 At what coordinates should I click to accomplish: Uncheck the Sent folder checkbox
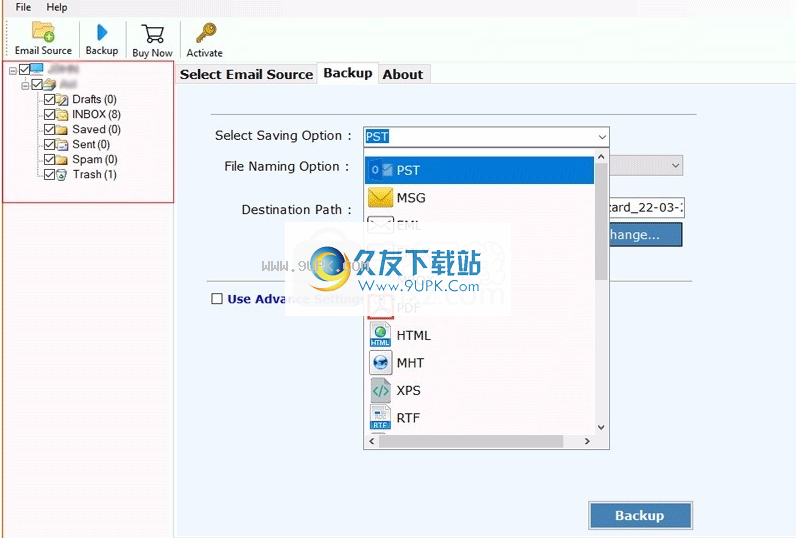[49, 145]
